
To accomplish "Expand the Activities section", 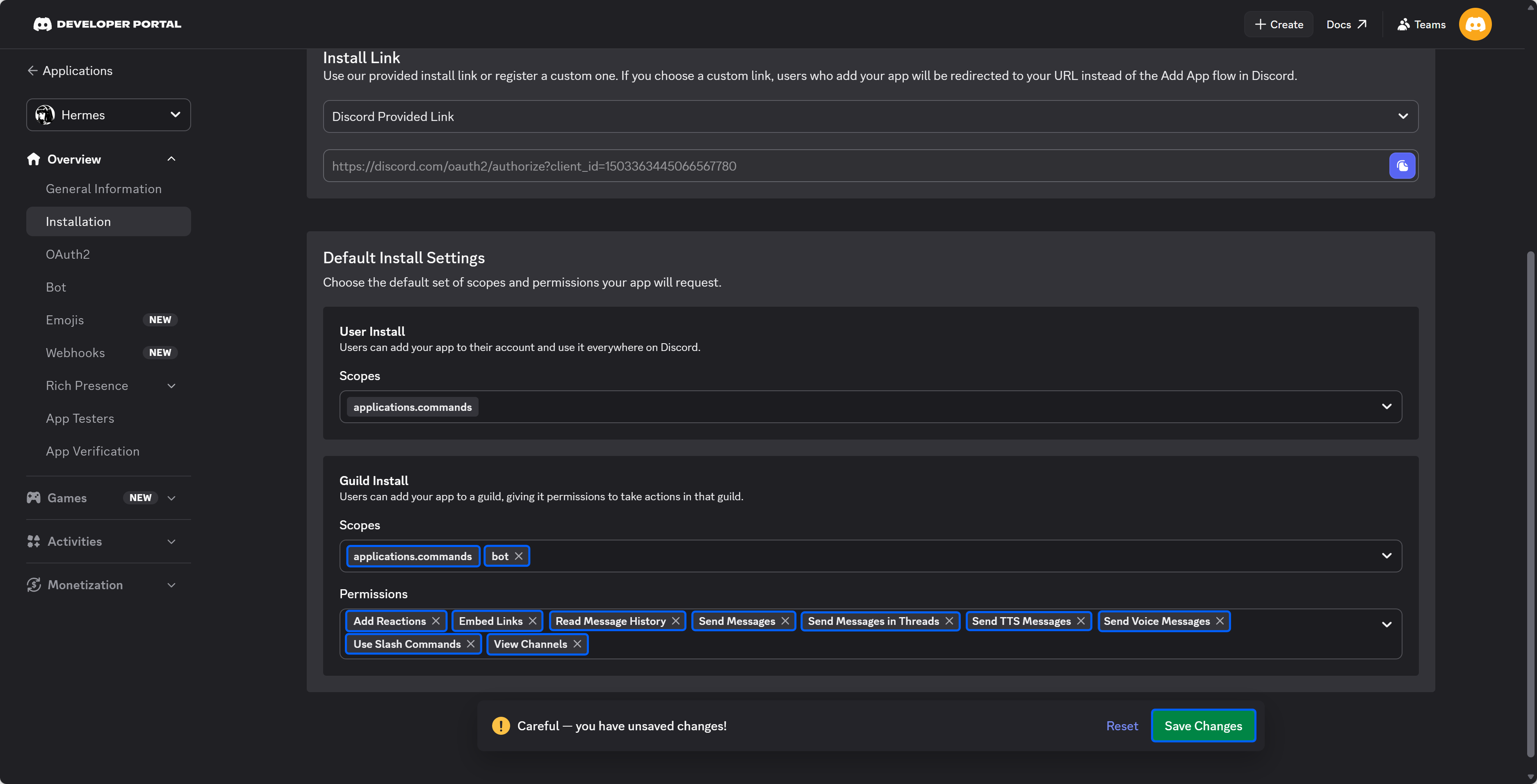I will tap(171, 542).
